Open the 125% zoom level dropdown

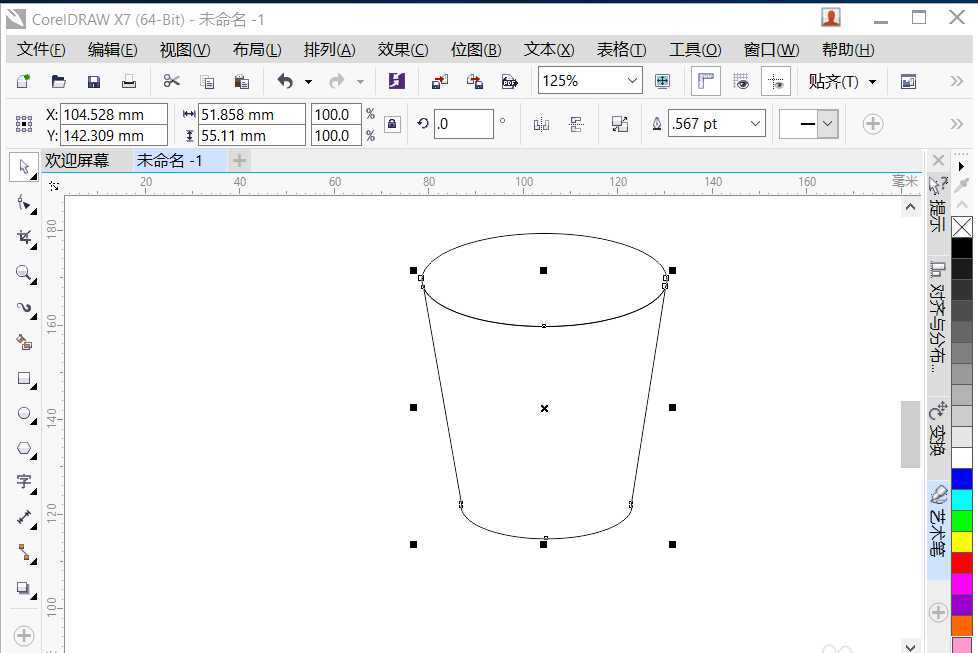(632, 82)
